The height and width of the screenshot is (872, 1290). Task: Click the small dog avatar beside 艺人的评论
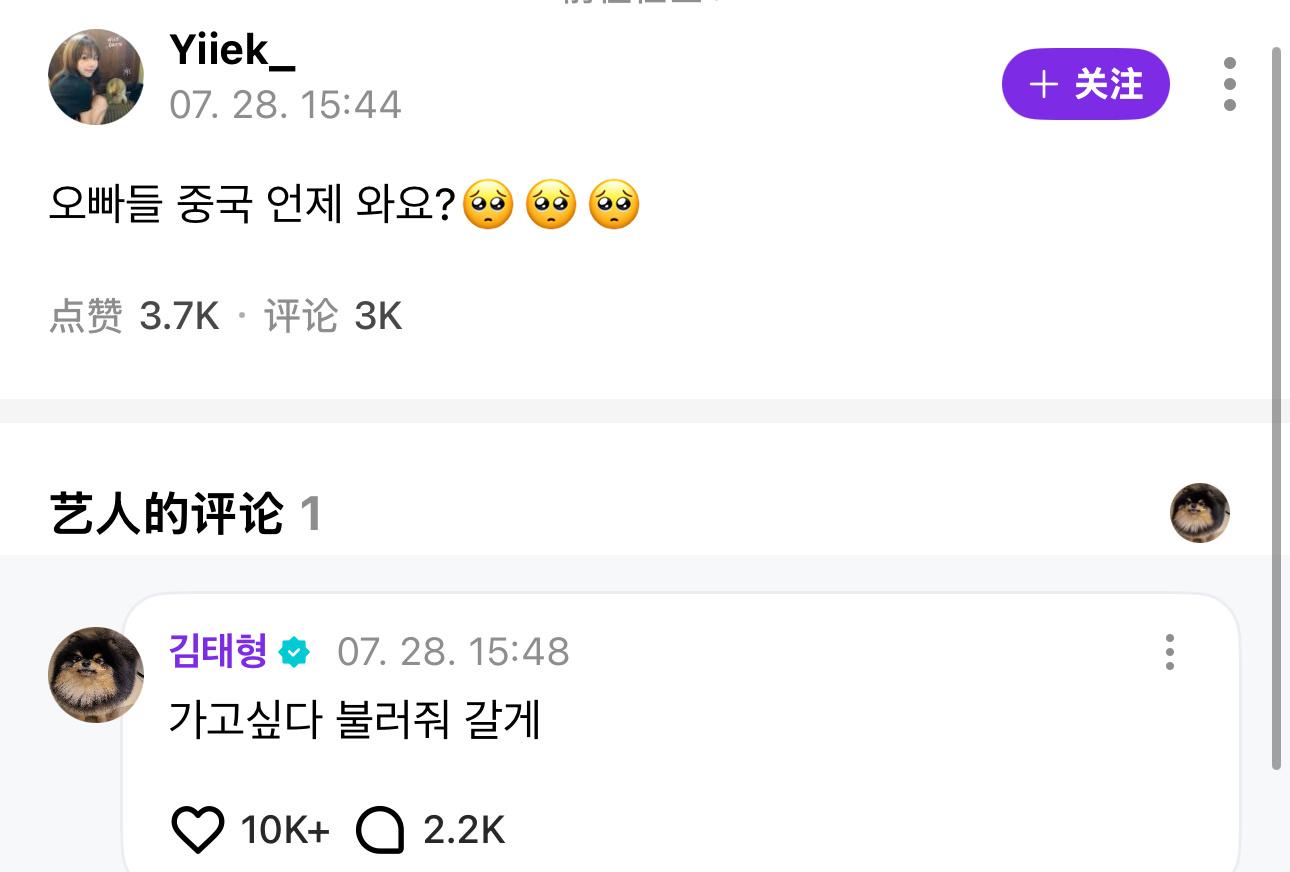[x=1199, y=513]
